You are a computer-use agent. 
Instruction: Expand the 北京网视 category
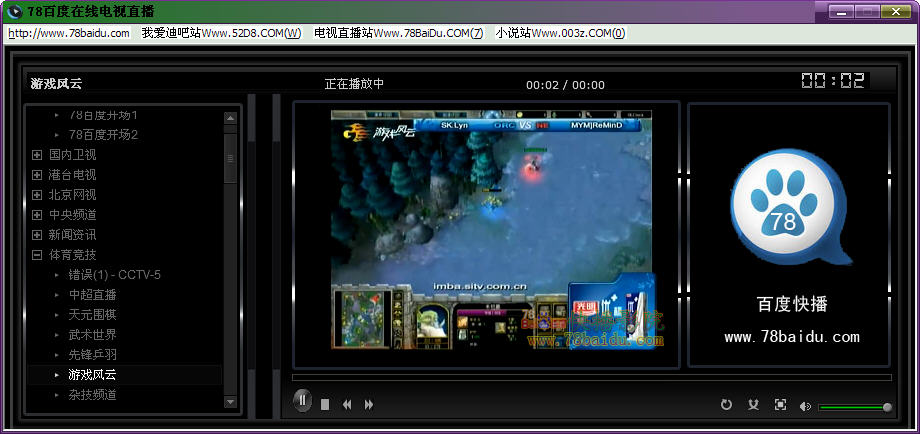point(37,195)
